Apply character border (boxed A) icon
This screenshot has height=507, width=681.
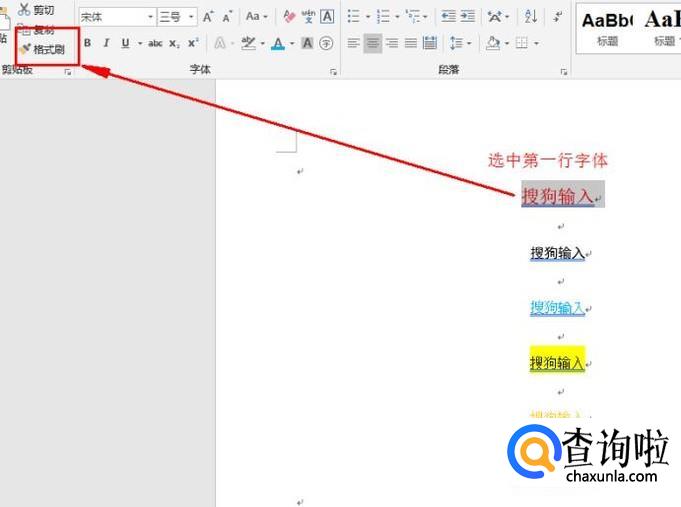pyautogui.click(x=327, y=17)
